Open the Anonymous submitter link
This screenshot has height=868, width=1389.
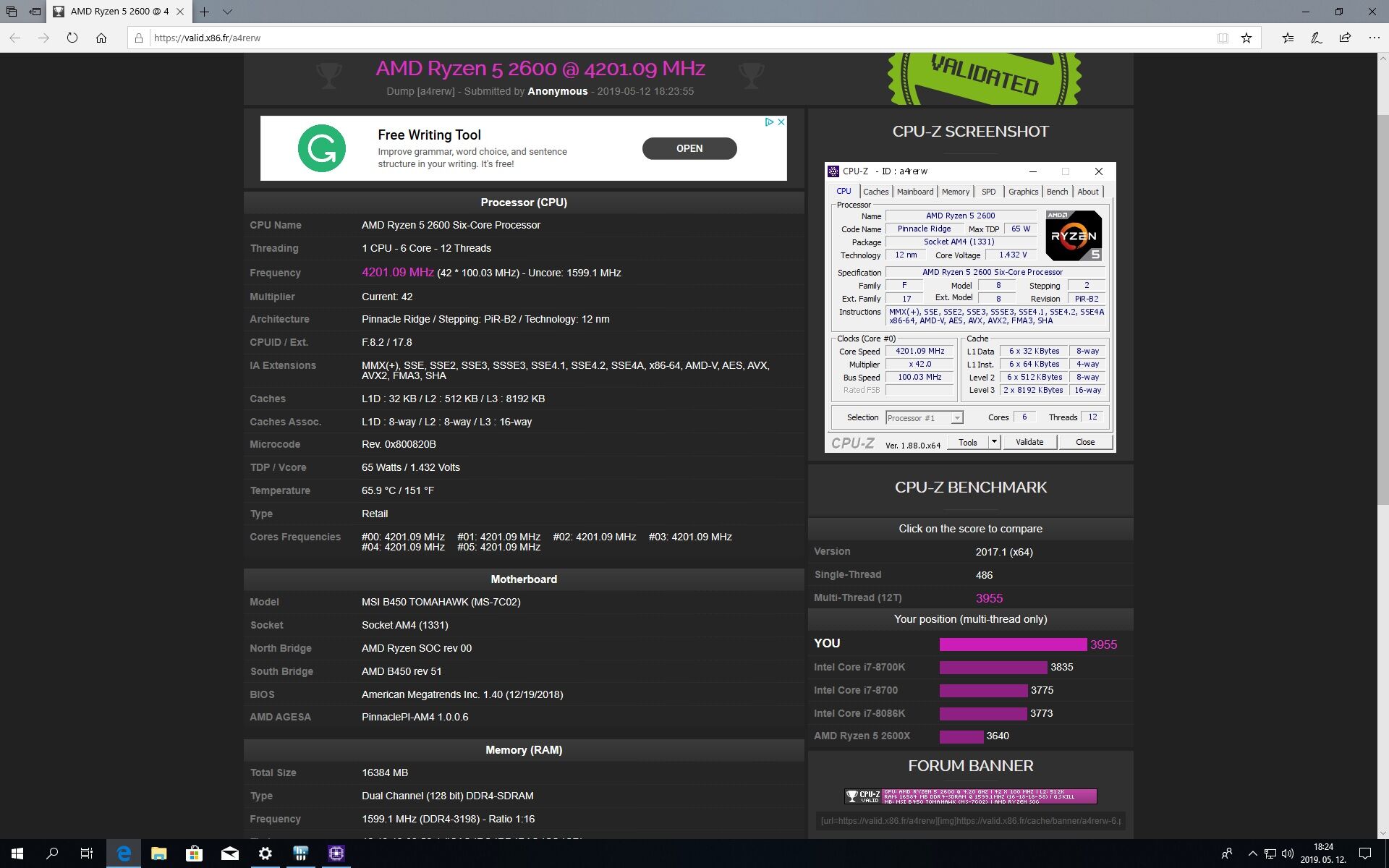click(557, 91)
